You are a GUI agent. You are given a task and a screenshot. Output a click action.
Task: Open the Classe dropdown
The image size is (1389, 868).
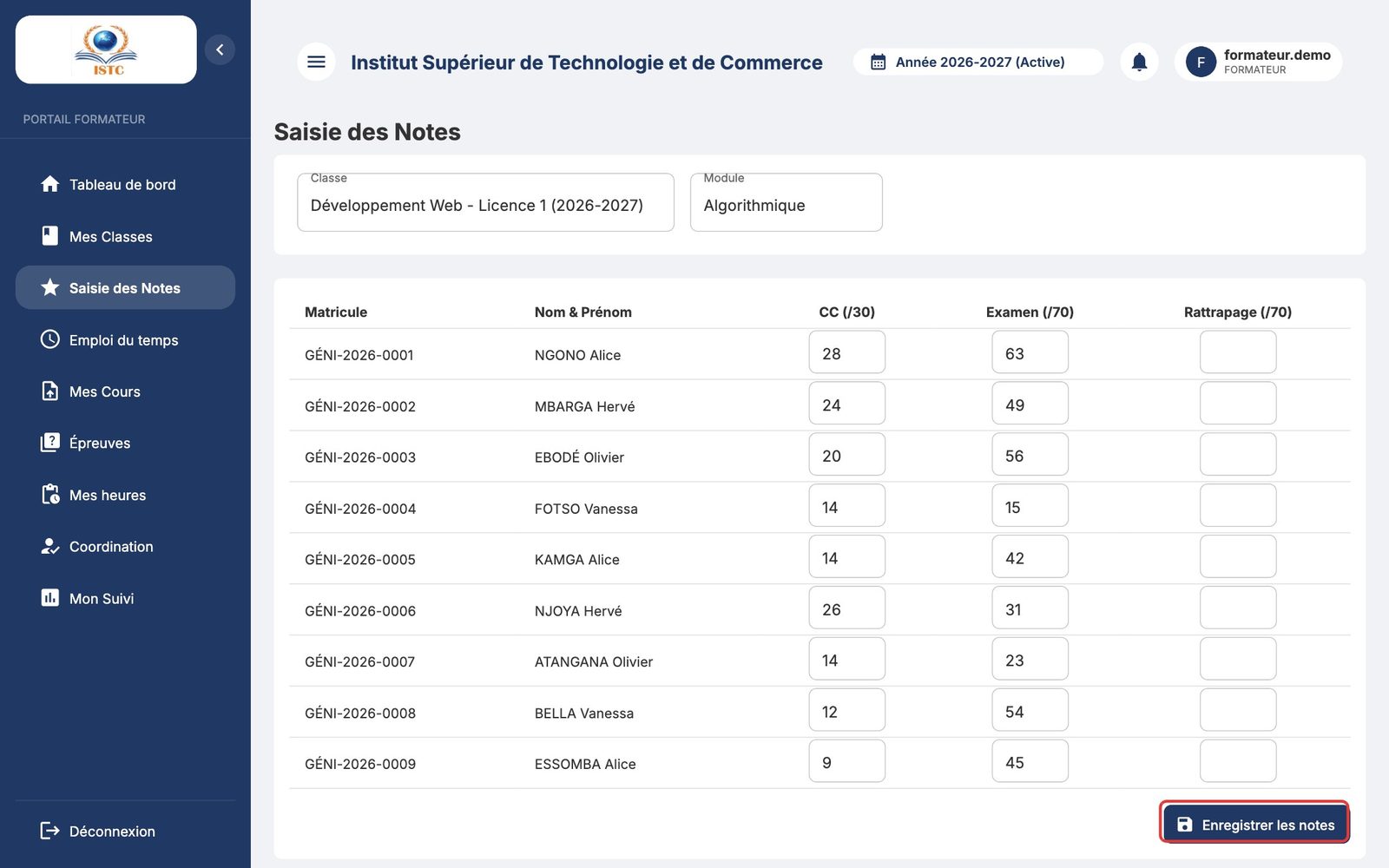[485, 202]
